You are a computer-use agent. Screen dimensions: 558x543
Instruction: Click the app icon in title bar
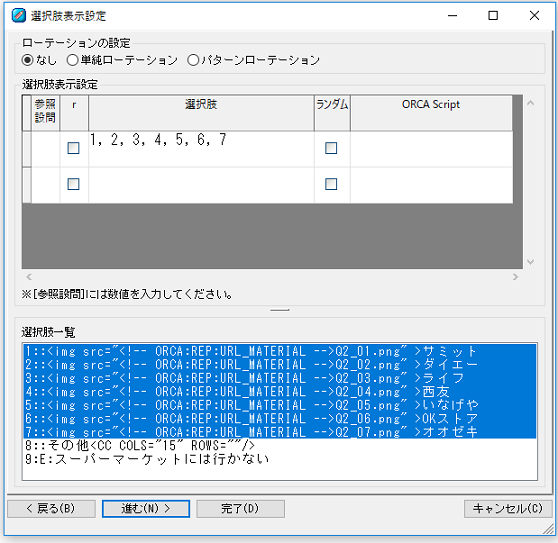point(18,16)
